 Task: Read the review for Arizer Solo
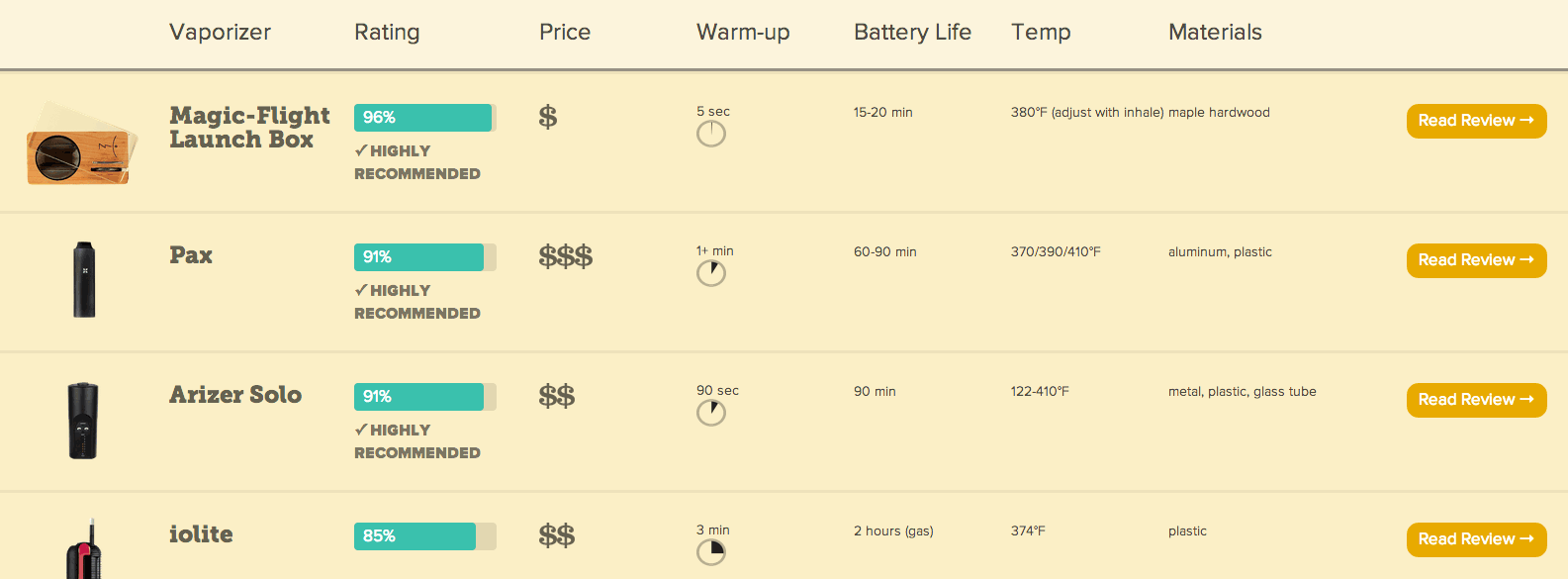[1475, 400]
